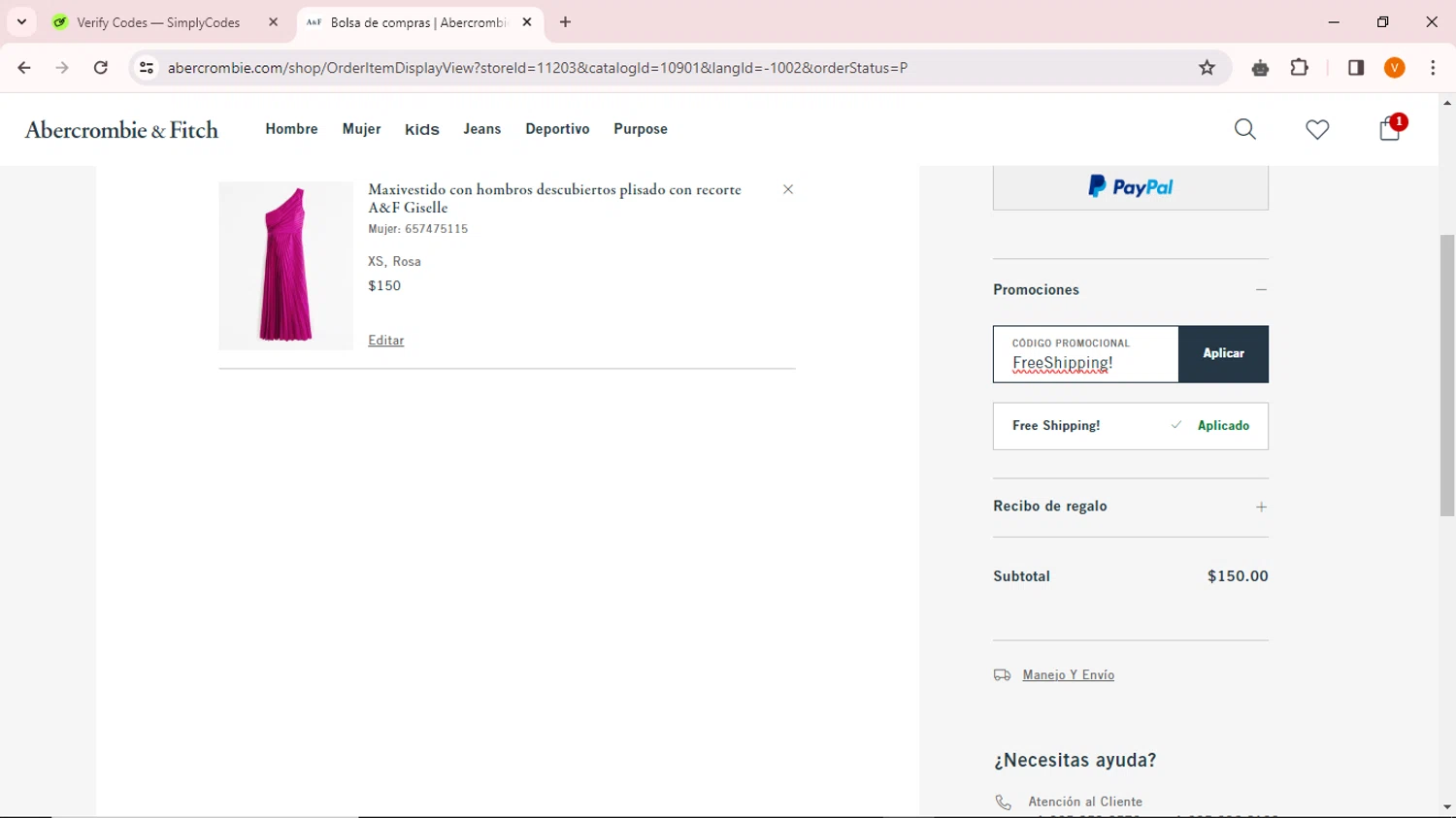Image resolution: width=1456 pixels, height=818 pixels.
Task: Click the Aplicar promo button
Action: [x=1223, y=354]
